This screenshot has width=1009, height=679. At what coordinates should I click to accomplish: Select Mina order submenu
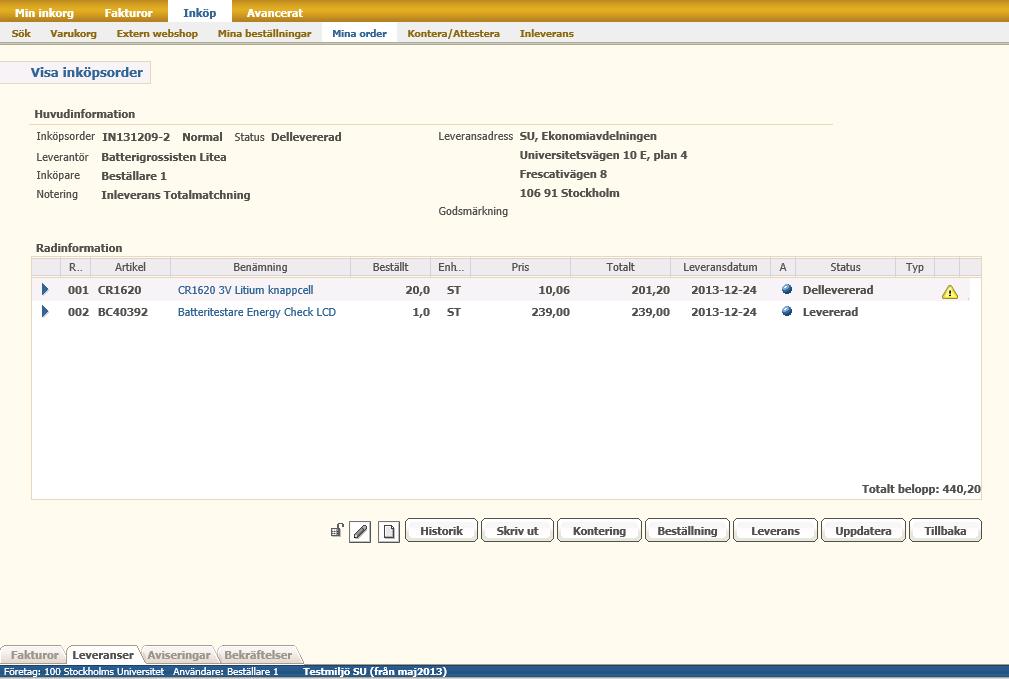pyautogui.click(x=360, y=33)
